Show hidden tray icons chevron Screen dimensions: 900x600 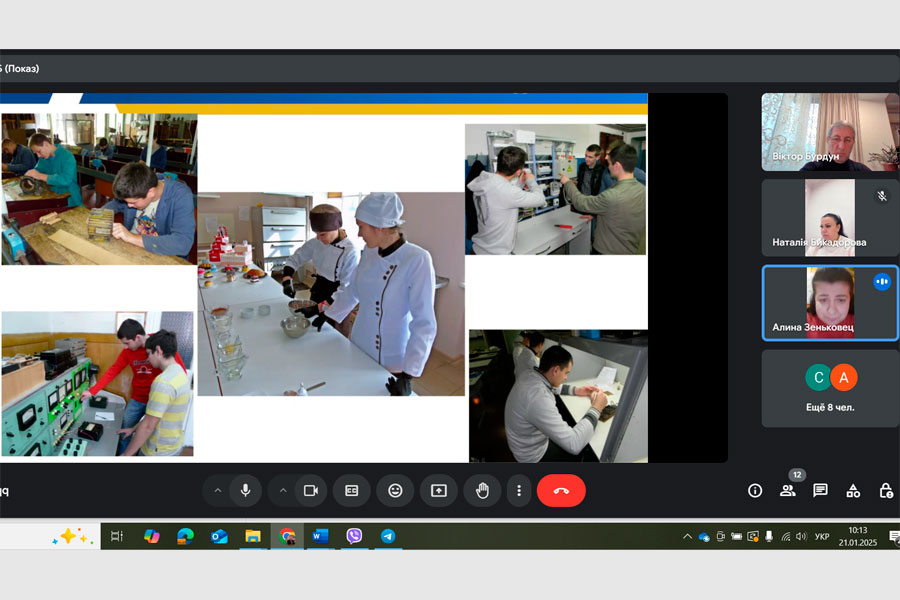click(x=687, y=537)
